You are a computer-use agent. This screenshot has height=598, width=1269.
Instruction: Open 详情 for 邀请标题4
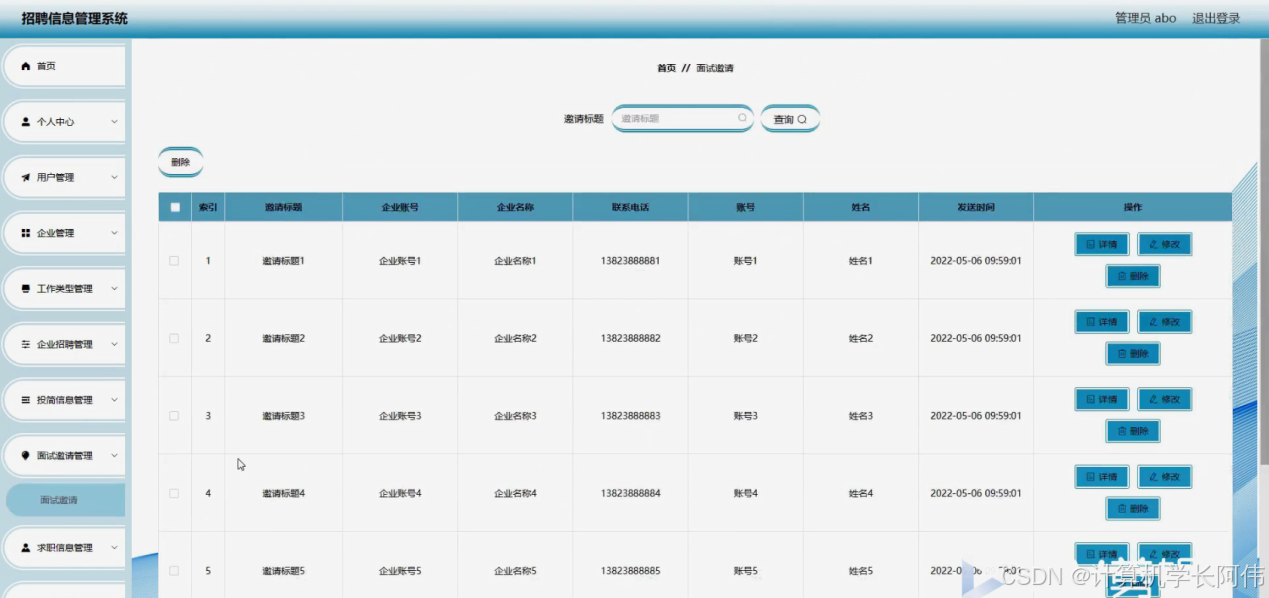[x=1101, y=477]
